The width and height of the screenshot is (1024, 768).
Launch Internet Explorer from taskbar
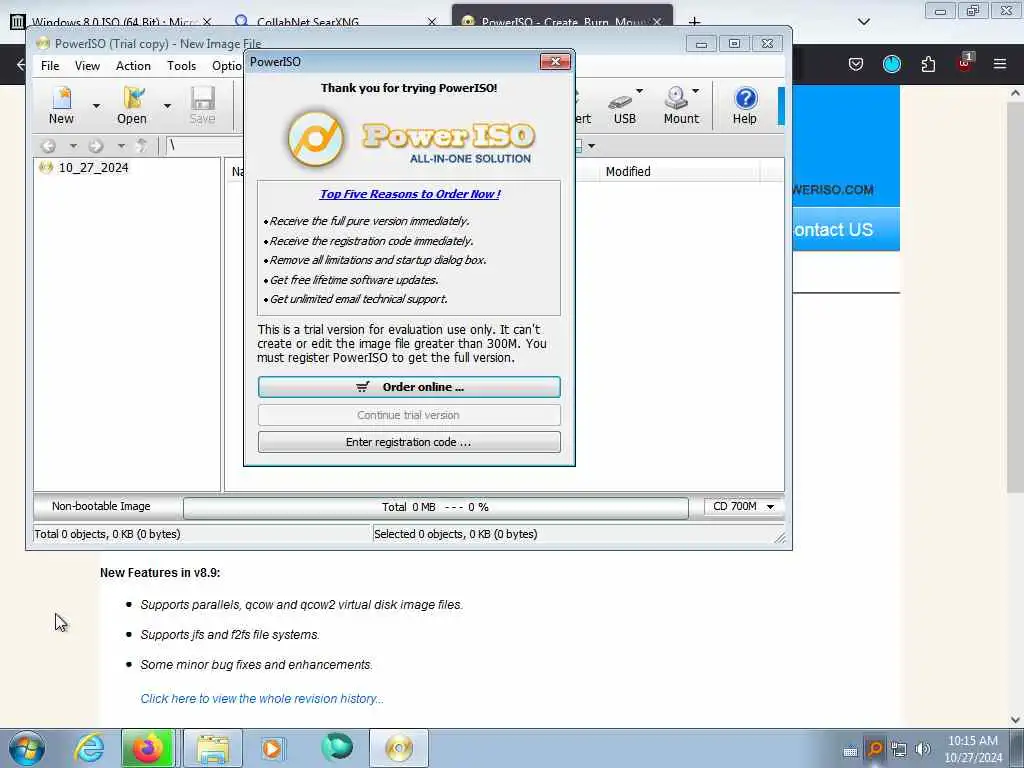click(x=89, y=748)
